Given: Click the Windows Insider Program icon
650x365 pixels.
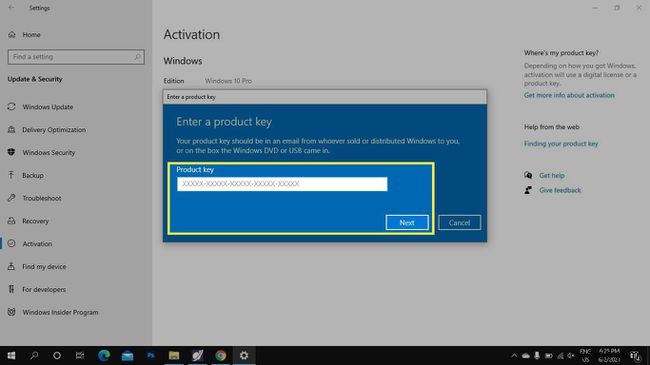Looking at the screenshot, I should point(11,312).
